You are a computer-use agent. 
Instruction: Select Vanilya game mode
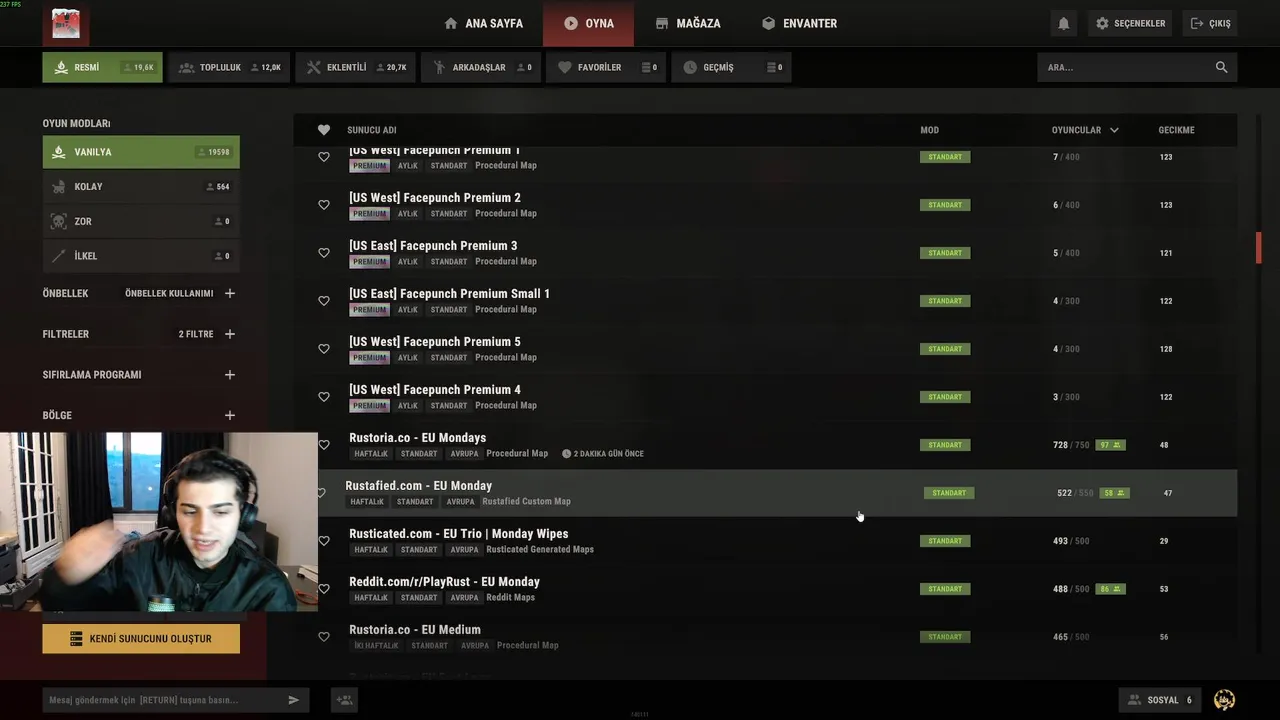(x=141, y=152)
